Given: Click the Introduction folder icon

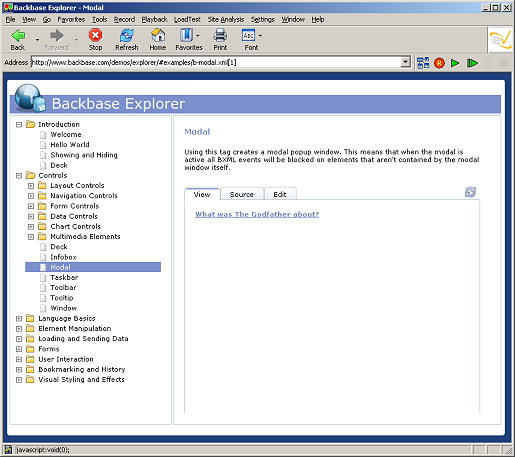Looking at the screenshot, I should tap(31, 124).
